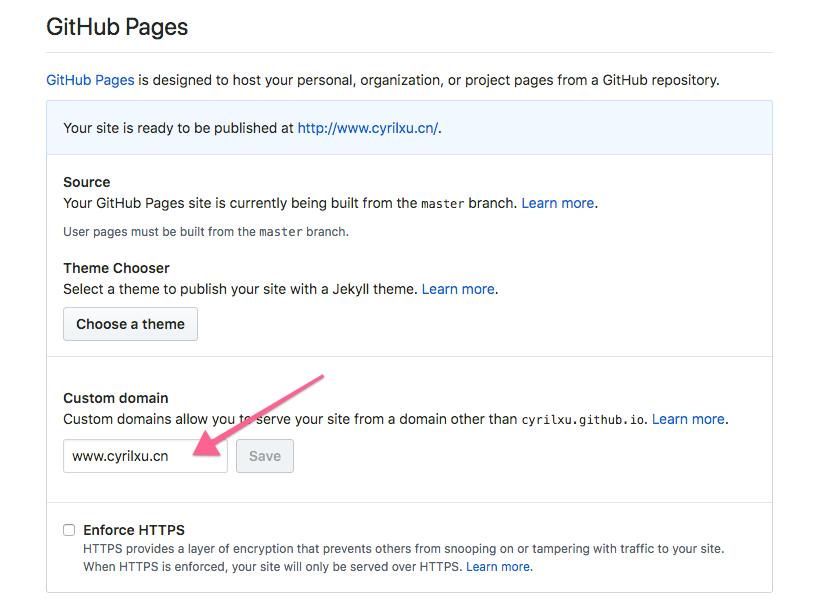
Task: Click the GitHub Pages page heading
Action: tap(117, 27)
